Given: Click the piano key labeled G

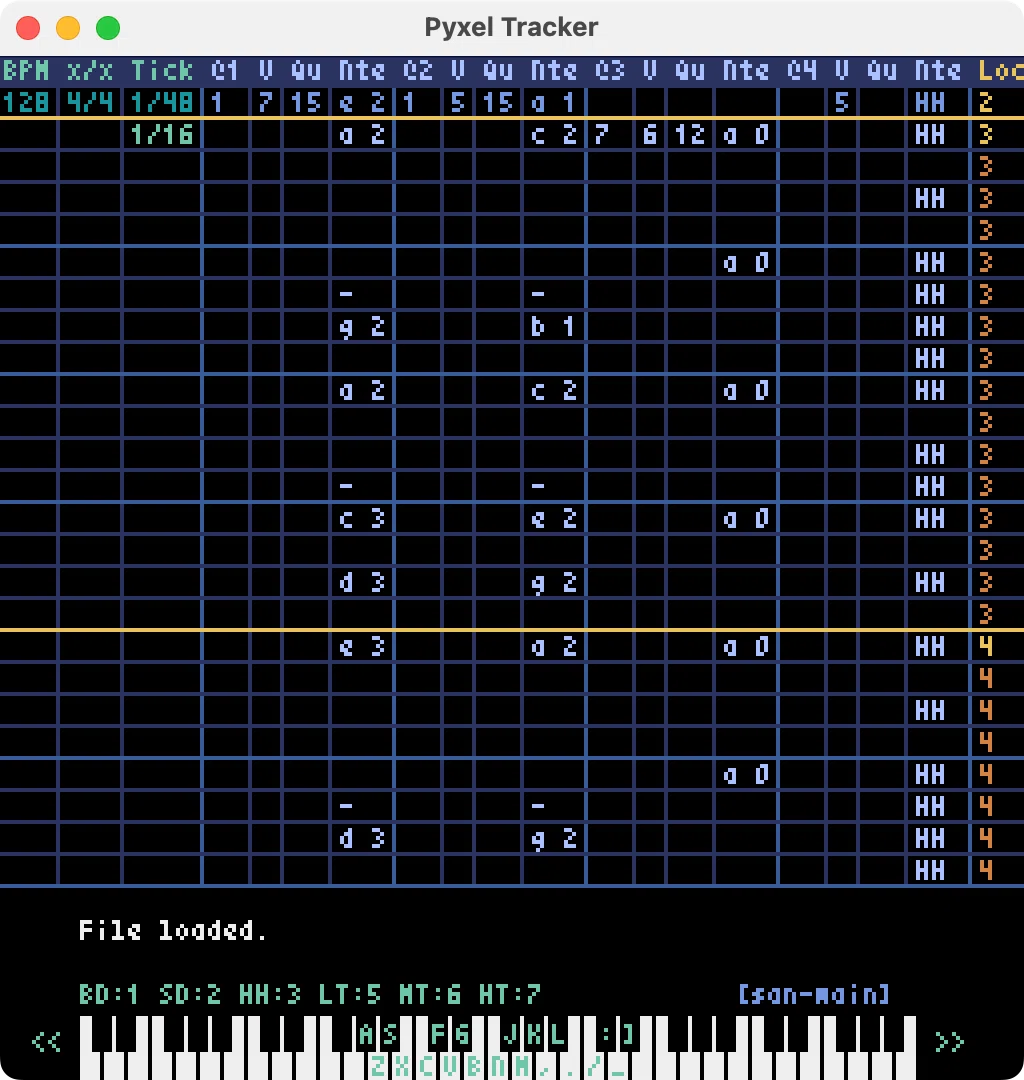Looking at the screenshot, I should (462, 1033).
